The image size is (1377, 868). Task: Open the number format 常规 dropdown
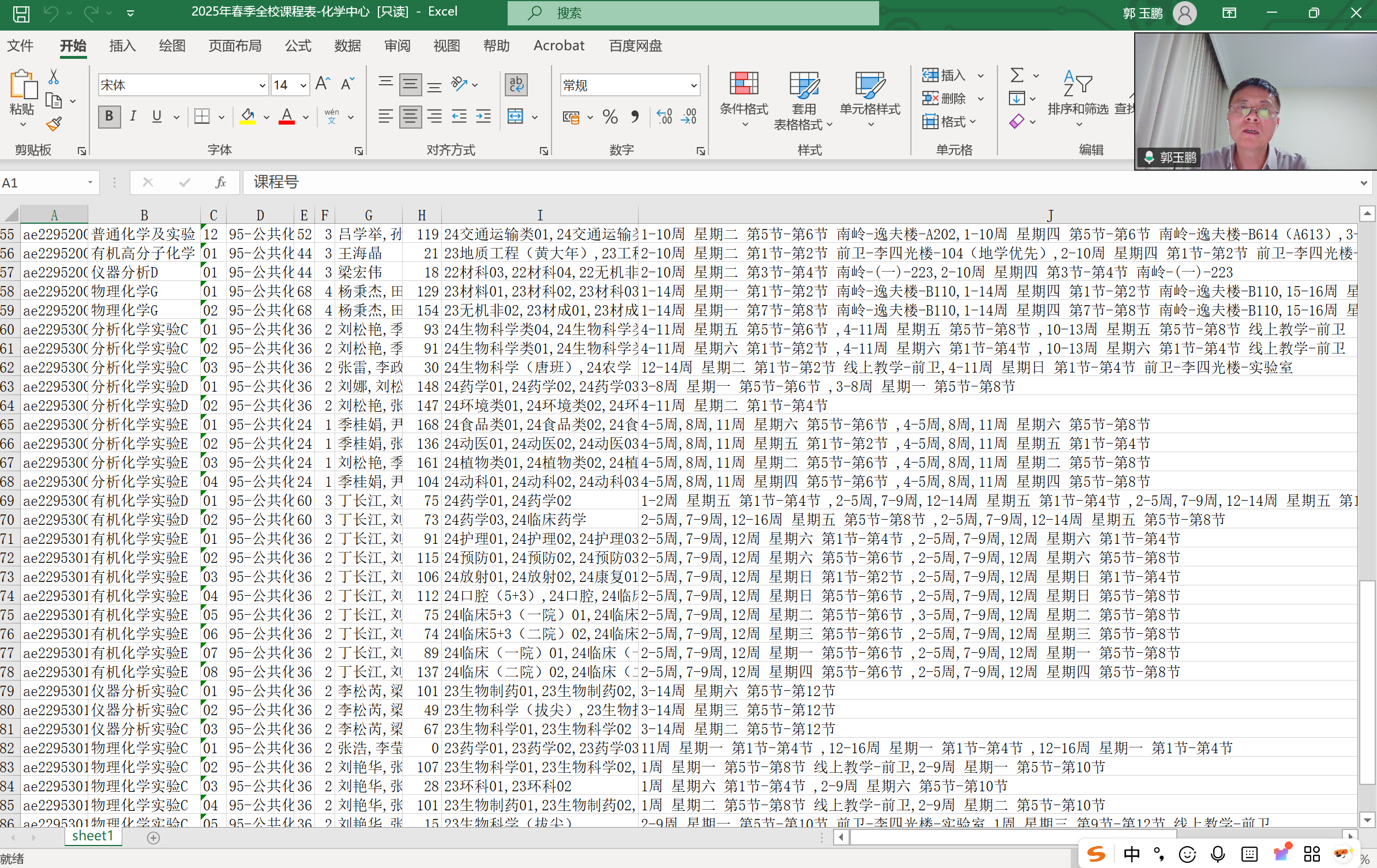(x=693, y=86)
